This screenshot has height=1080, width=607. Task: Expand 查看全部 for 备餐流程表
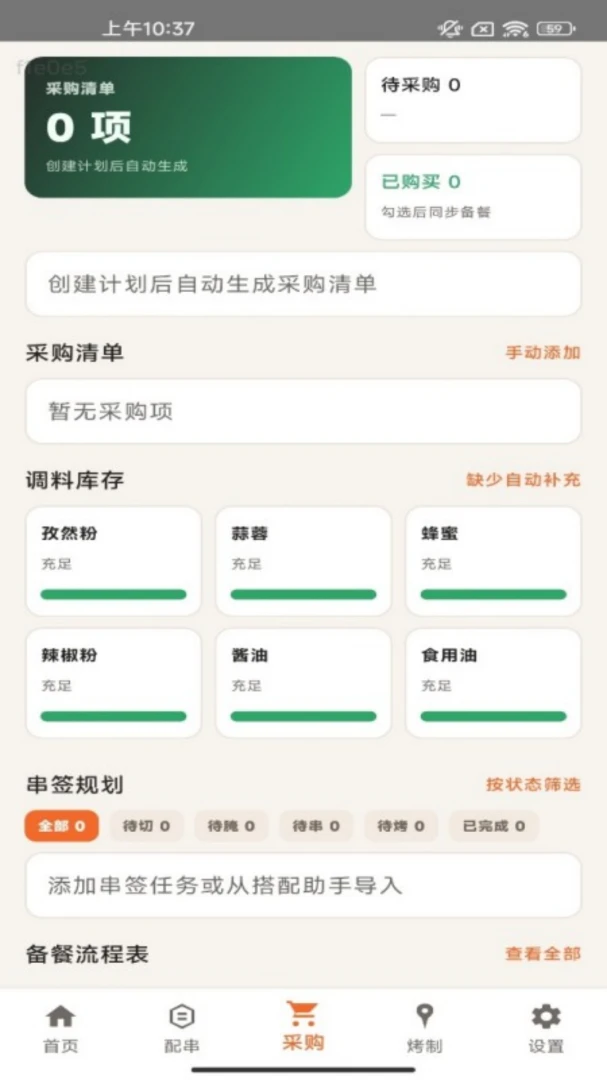click(x=543, y=954)
